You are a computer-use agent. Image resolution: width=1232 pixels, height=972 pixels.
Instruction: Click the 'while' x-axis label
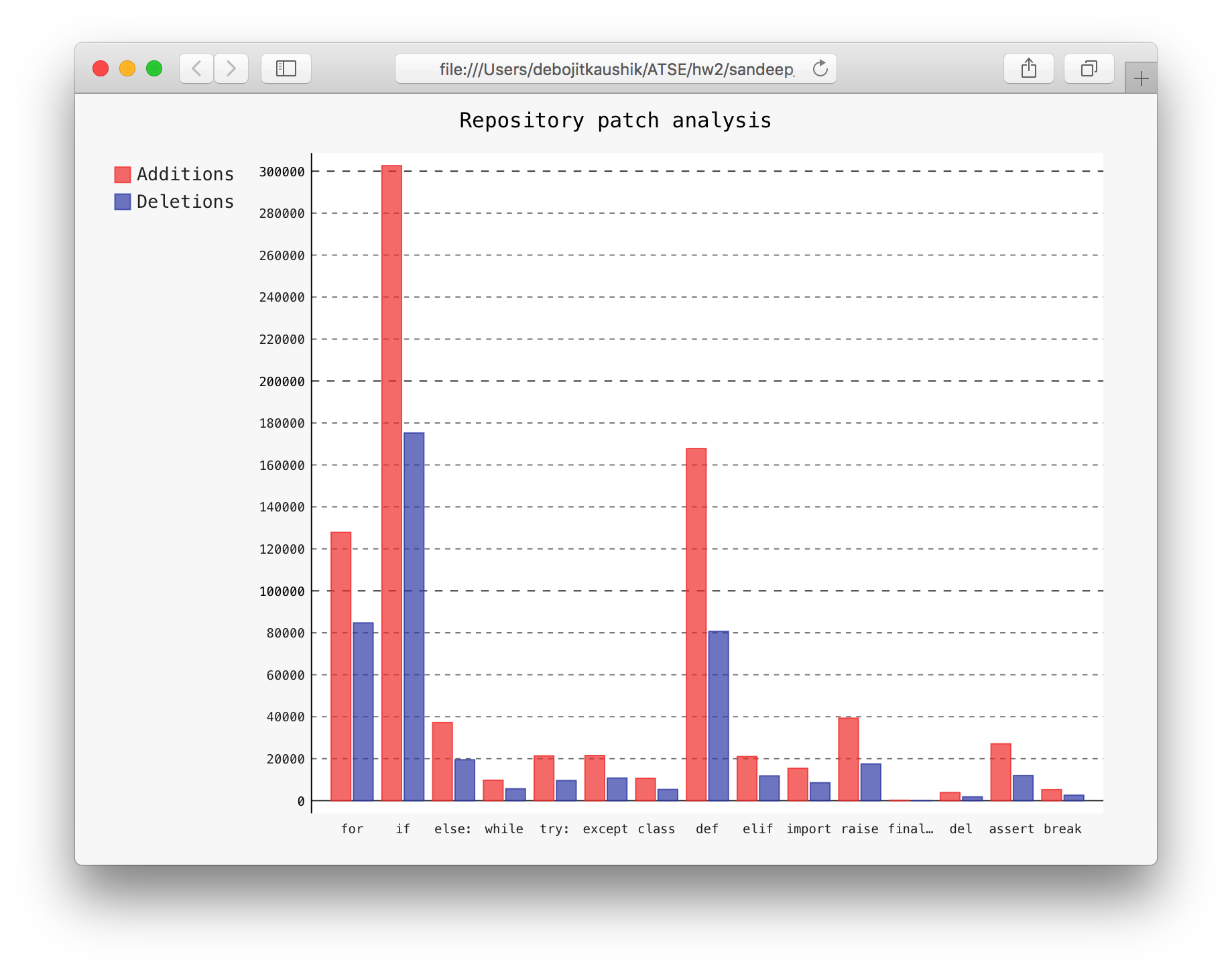tap(504, 829)
